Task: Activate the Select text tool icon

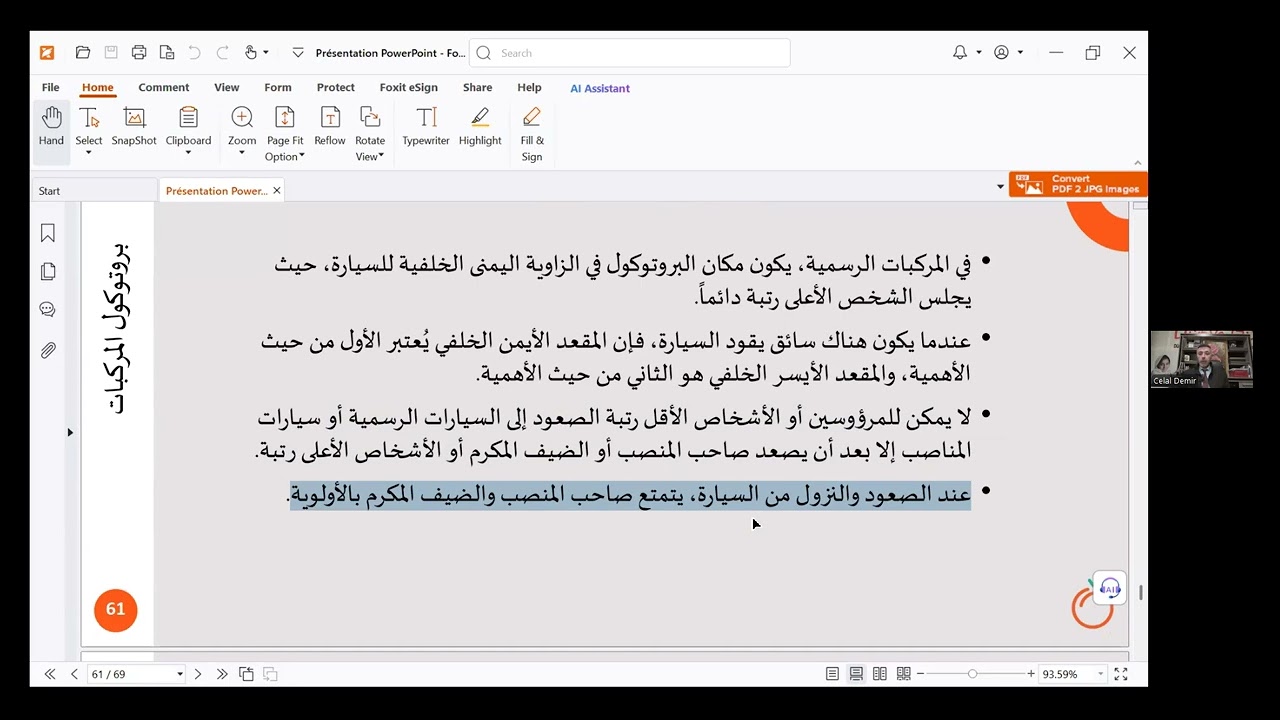Action: (x=89, y=118)
